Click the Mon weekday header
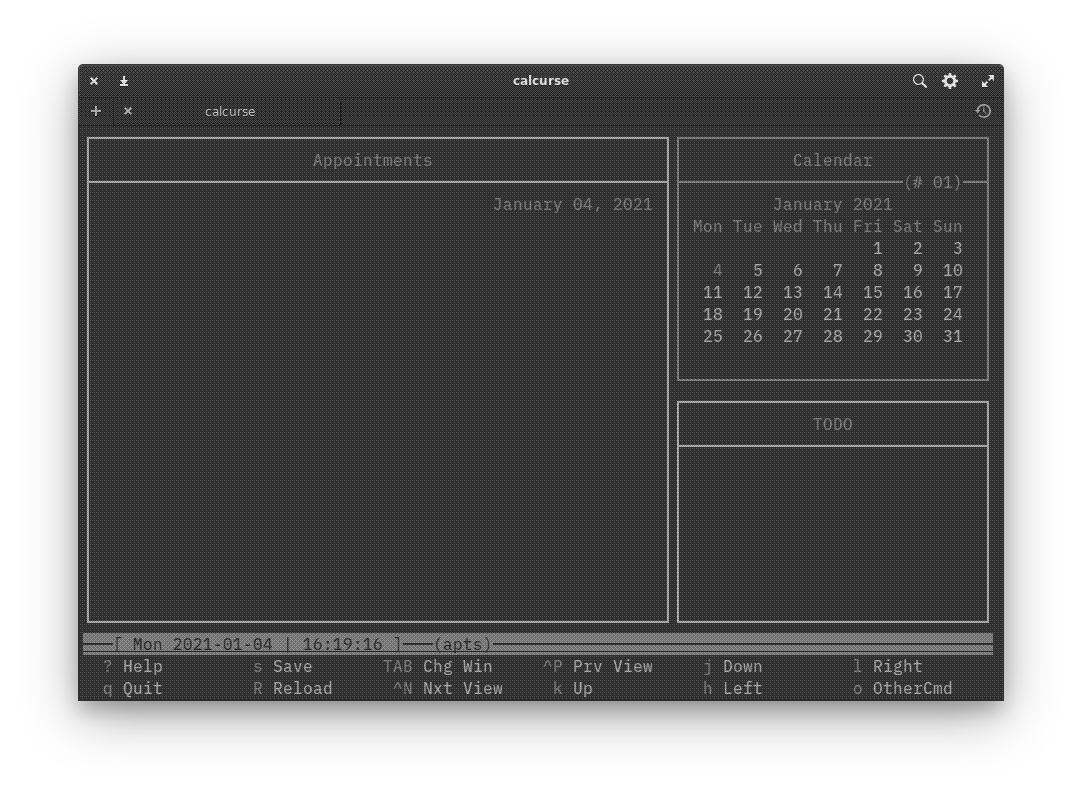The height and width of the screenshot is (793, 1082). click(707, 226)
